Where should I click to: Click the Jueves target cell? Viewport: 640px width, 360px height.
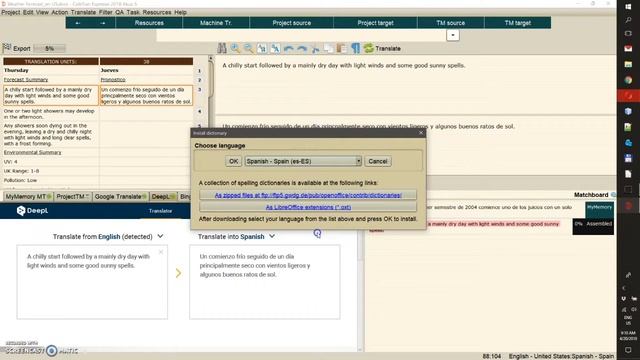click(146, 70)
